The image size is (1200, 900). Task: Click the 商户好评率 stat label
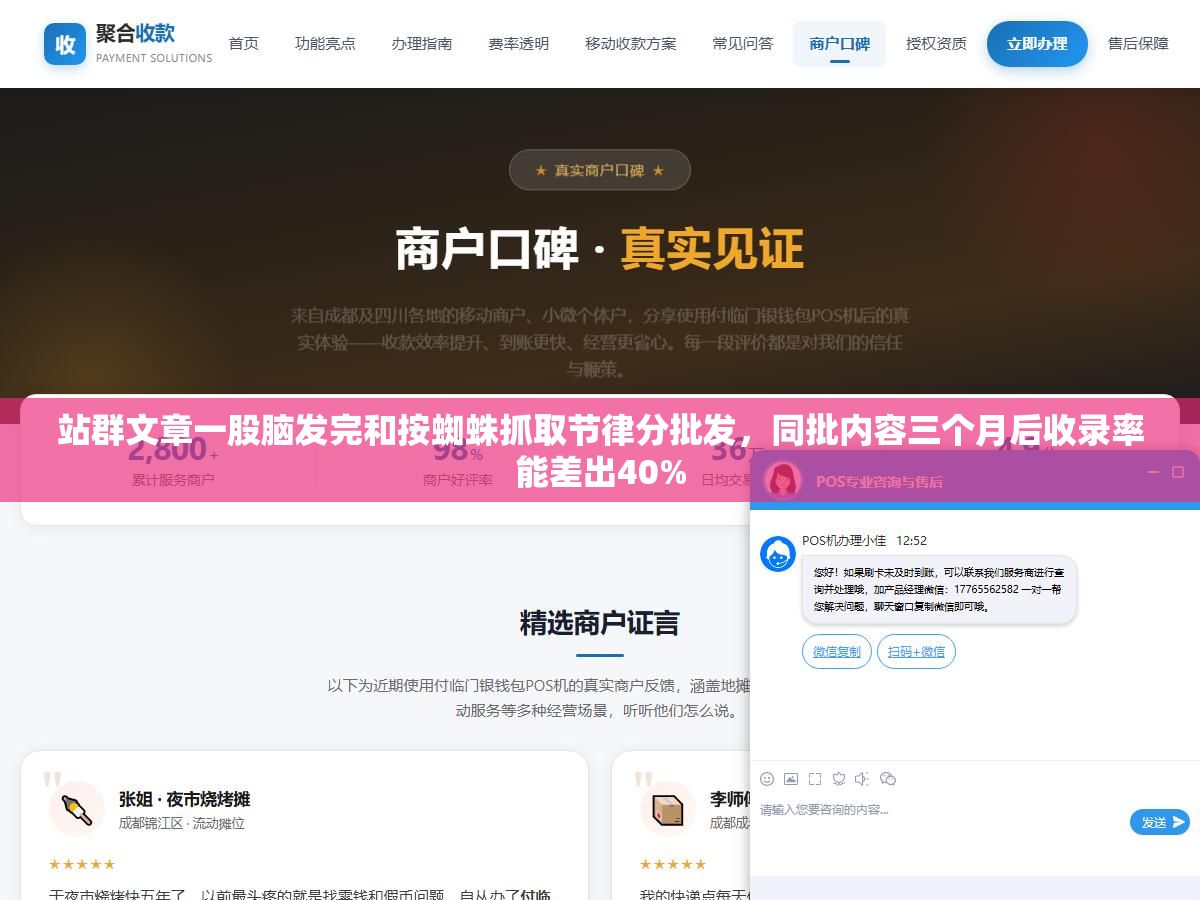458,480
